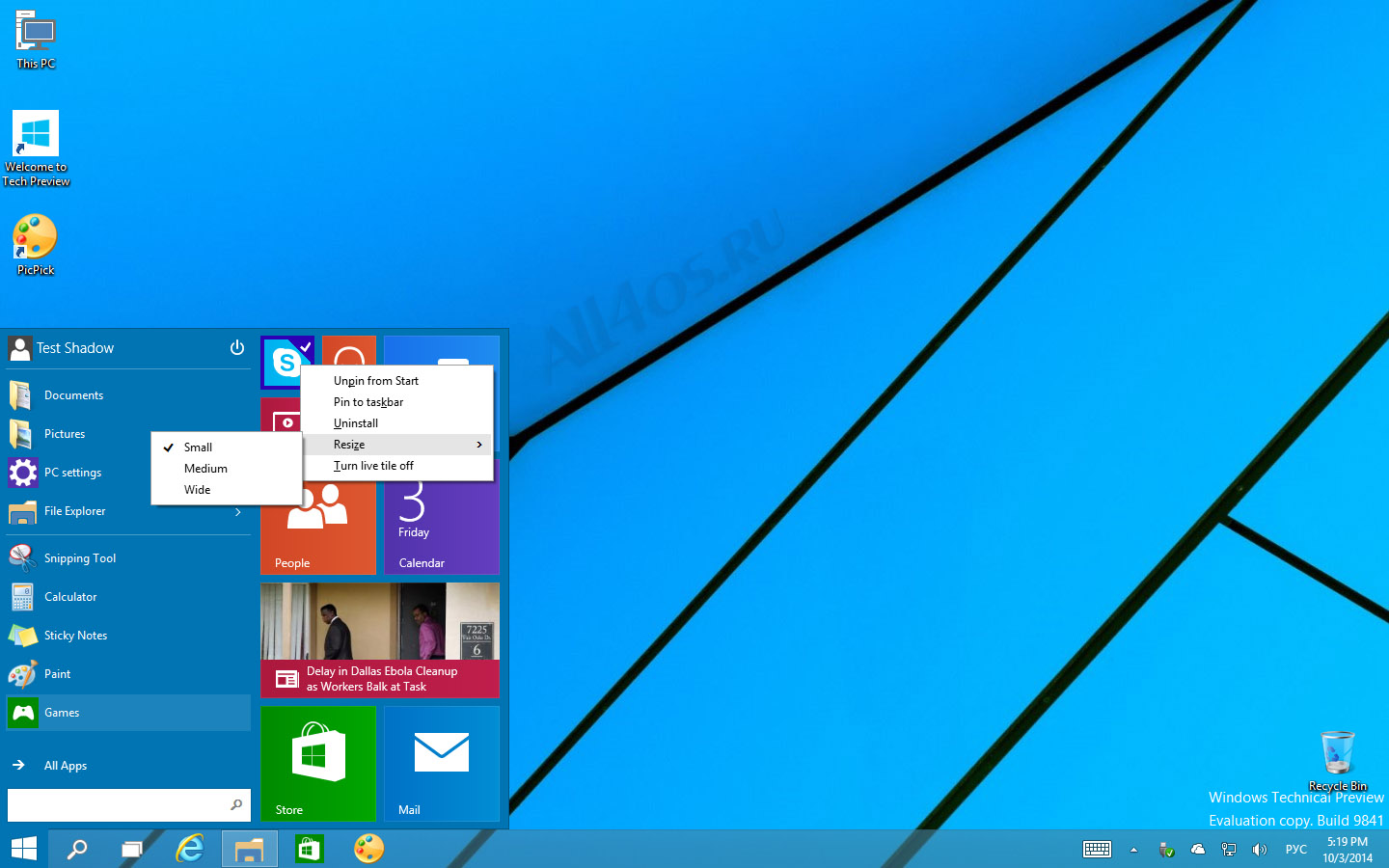This screenshot has height=868, width=1389.
Task: Open Pictures in Start menu
Action: (x=128, y=434)
